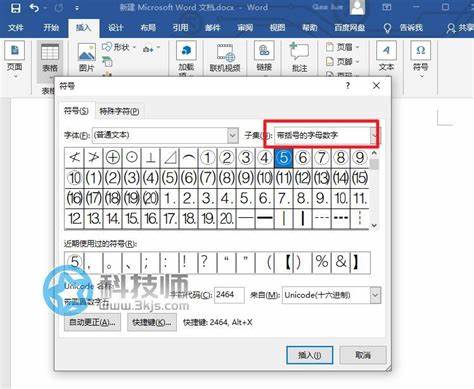Image resolution: width=474 pixels, height=389 pixels.
Task: Insert 联机视频 online video
Action: [x=225, y=58]
